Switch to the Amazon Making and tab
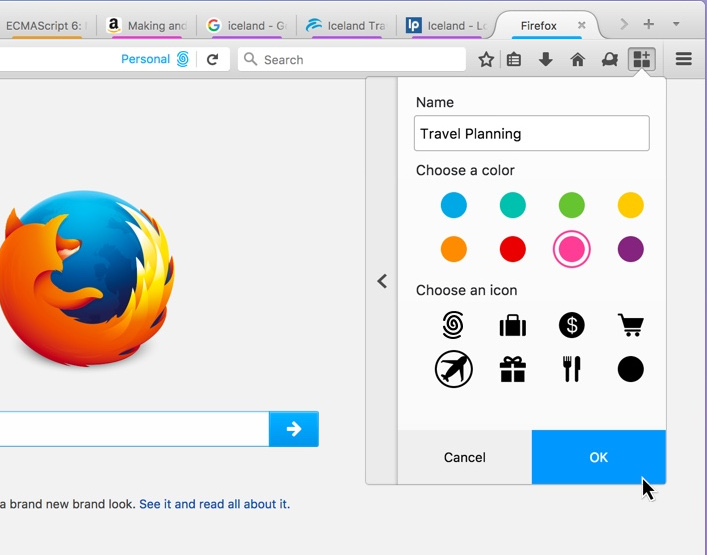The width and height of the screenshot is (707, 555). coord(147,26)
